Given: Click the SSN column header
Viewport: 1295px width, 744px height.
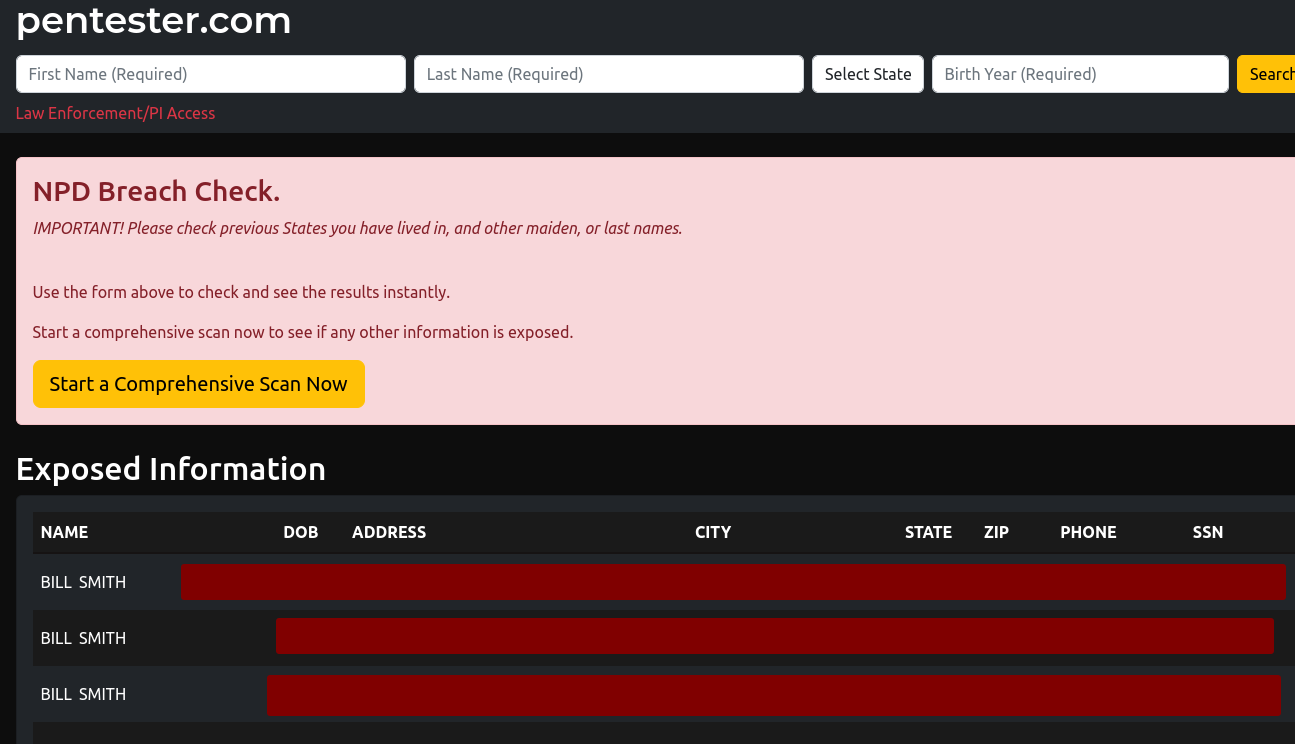Looking at the screenshot, I should (1208, 532).
